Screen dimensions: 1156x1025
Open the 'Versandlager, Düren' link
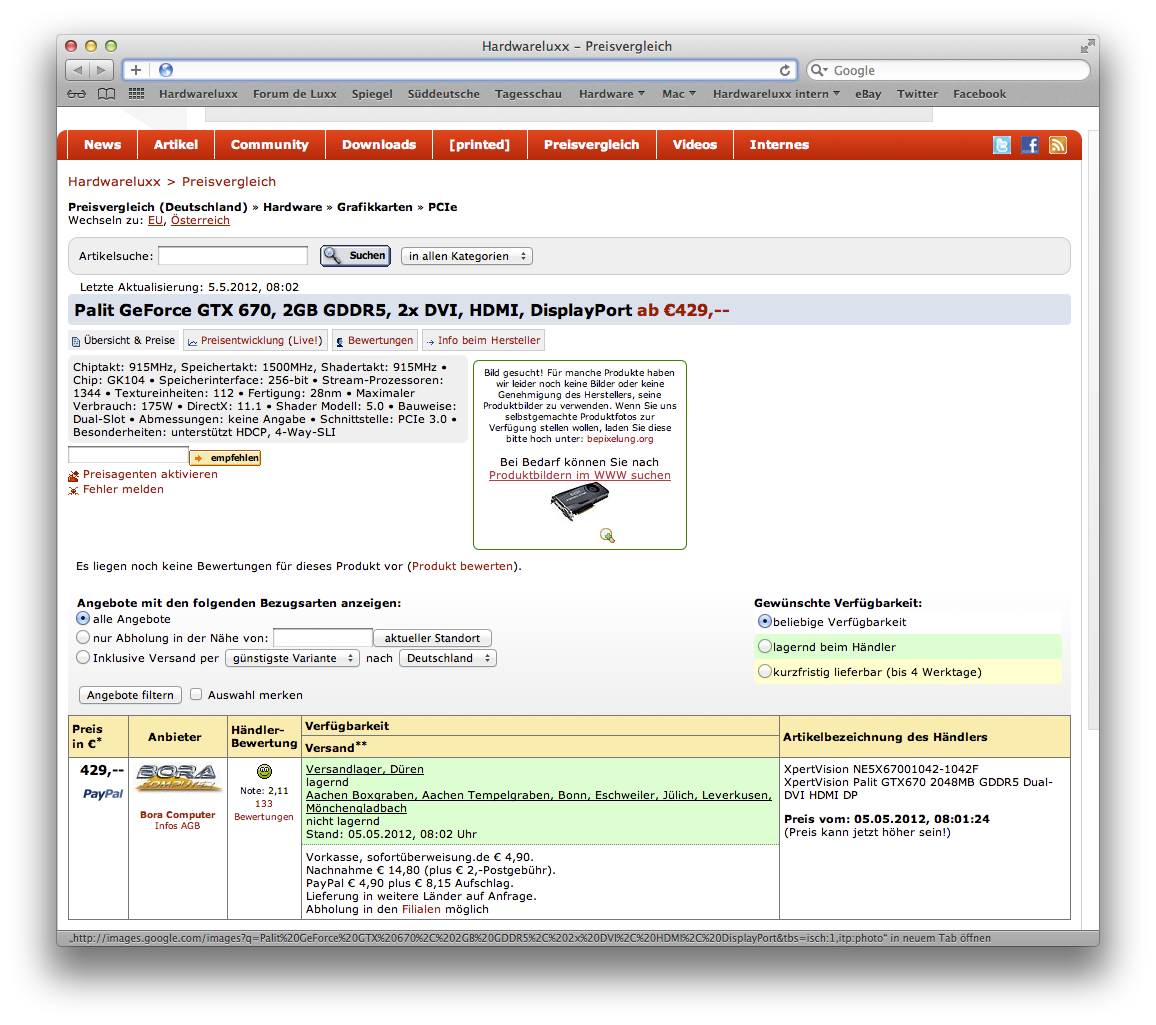point(365,769)
